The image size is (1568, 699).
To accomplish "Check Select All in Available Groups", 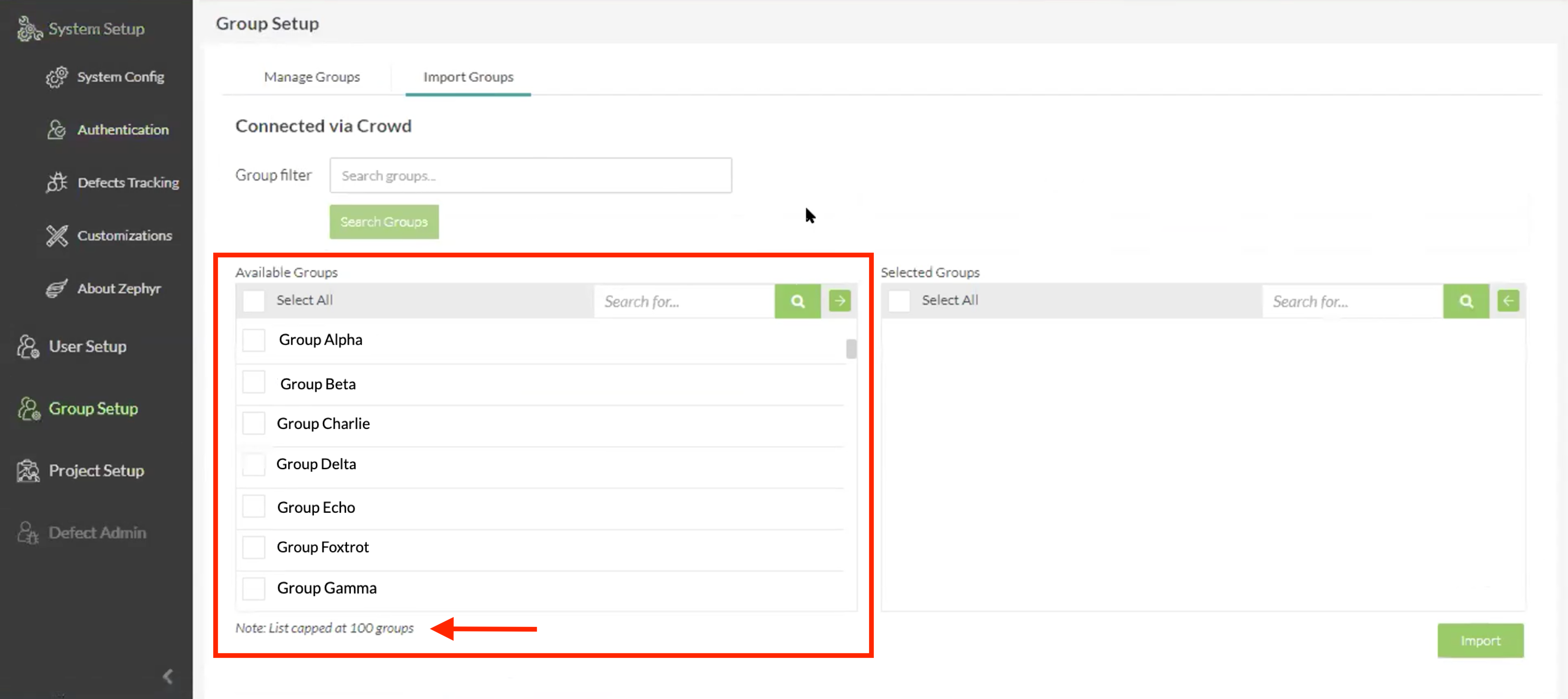I will (x=254, y=300).
